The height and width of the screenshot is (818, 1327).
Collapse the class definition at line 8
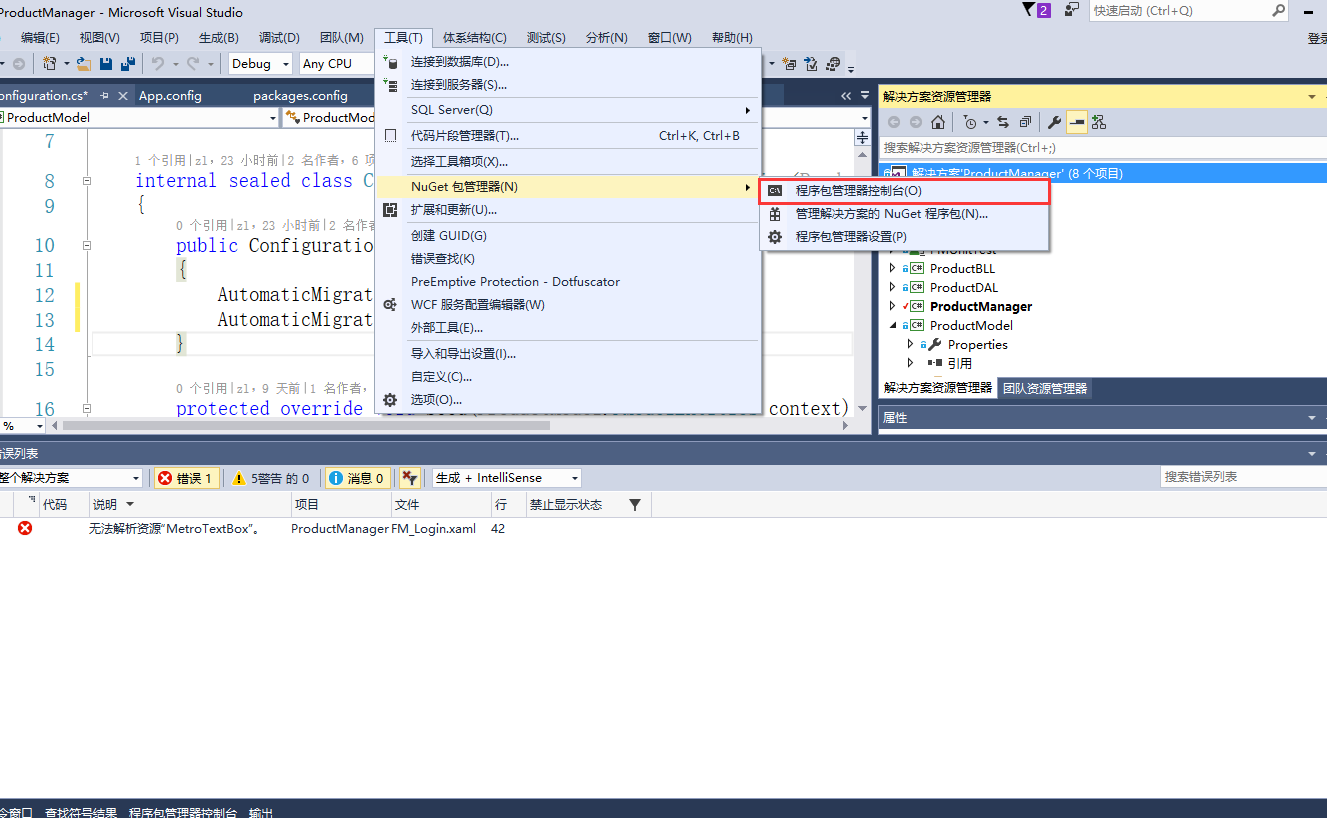[87, 181]
